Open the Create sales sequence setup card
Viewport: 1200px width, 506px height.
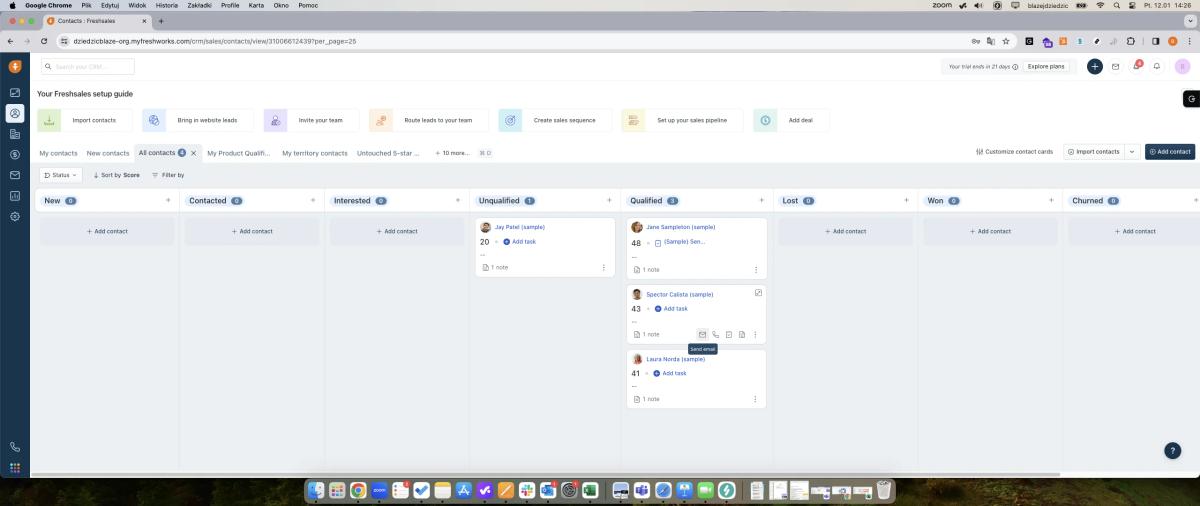tap(555, 120)
